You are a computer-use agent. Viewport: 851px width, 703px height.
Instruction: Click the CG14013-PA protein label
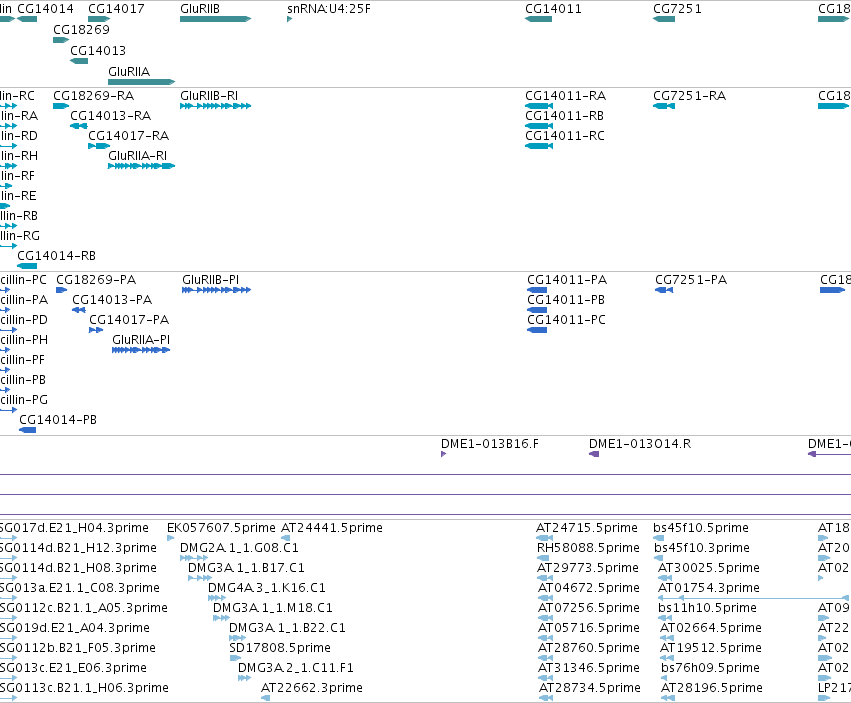point(112,300)
